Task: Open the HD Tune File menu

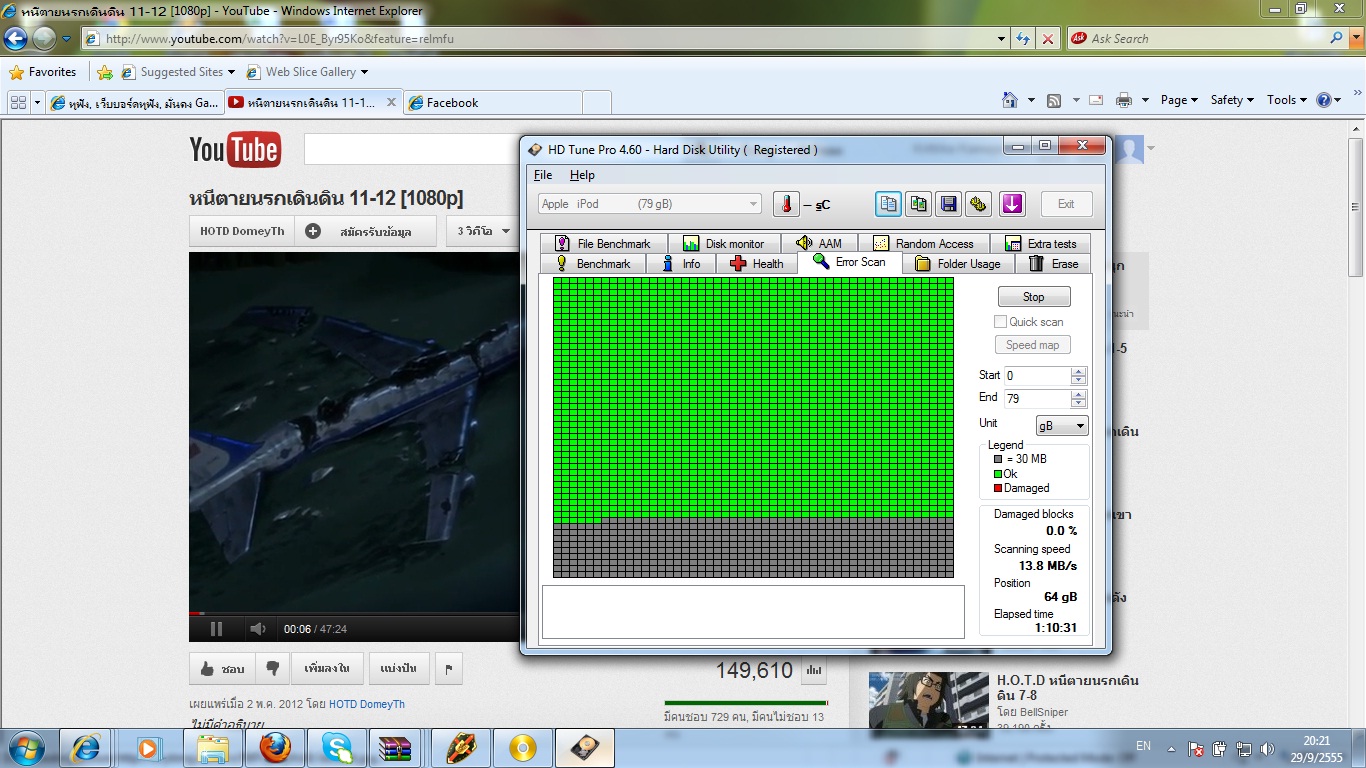Action: [543, 175]
